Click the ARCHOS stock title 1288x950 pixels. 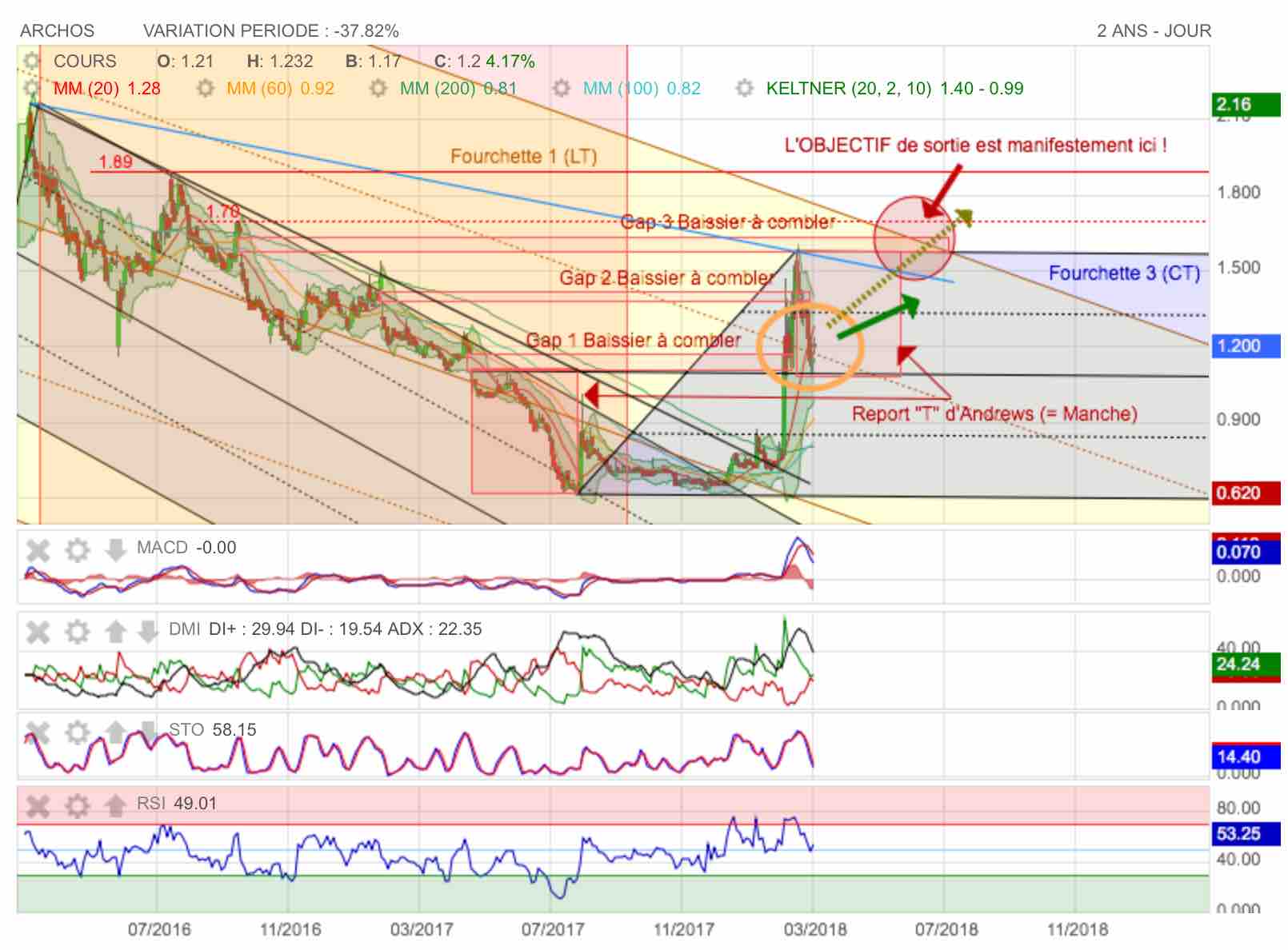tap(57, 30)
